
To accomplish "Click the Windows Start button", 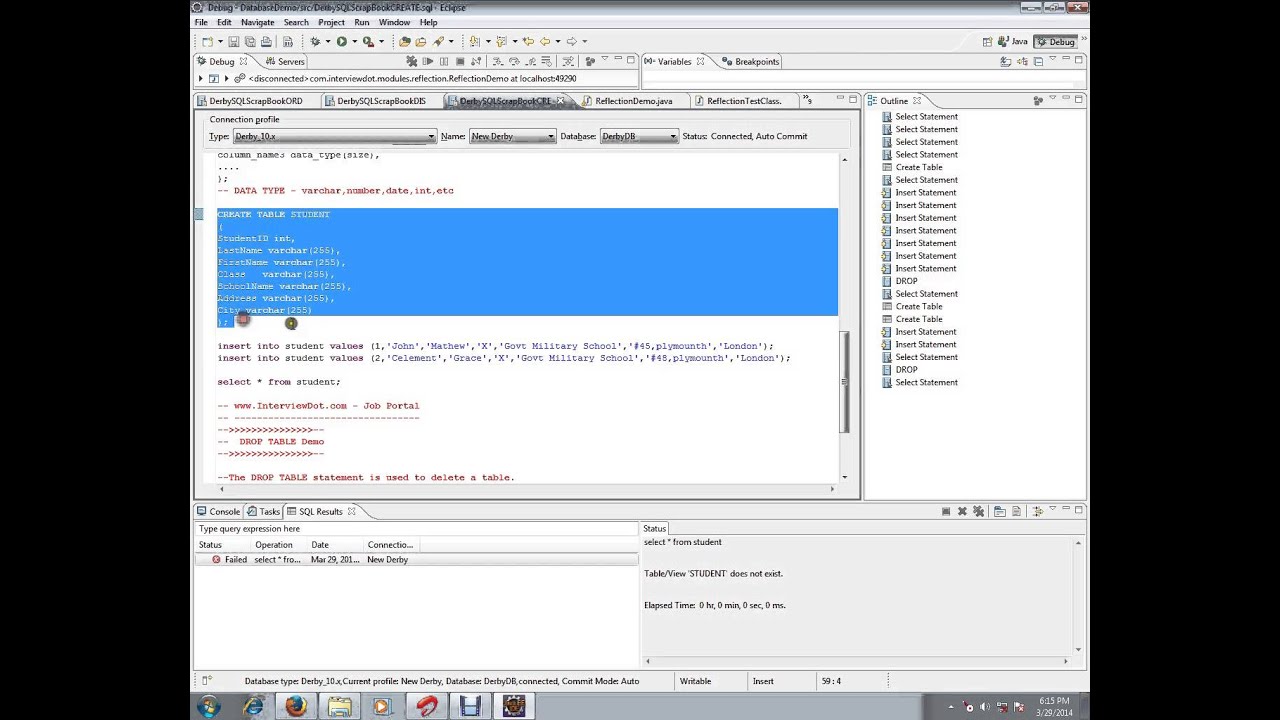I will [209, 706].
